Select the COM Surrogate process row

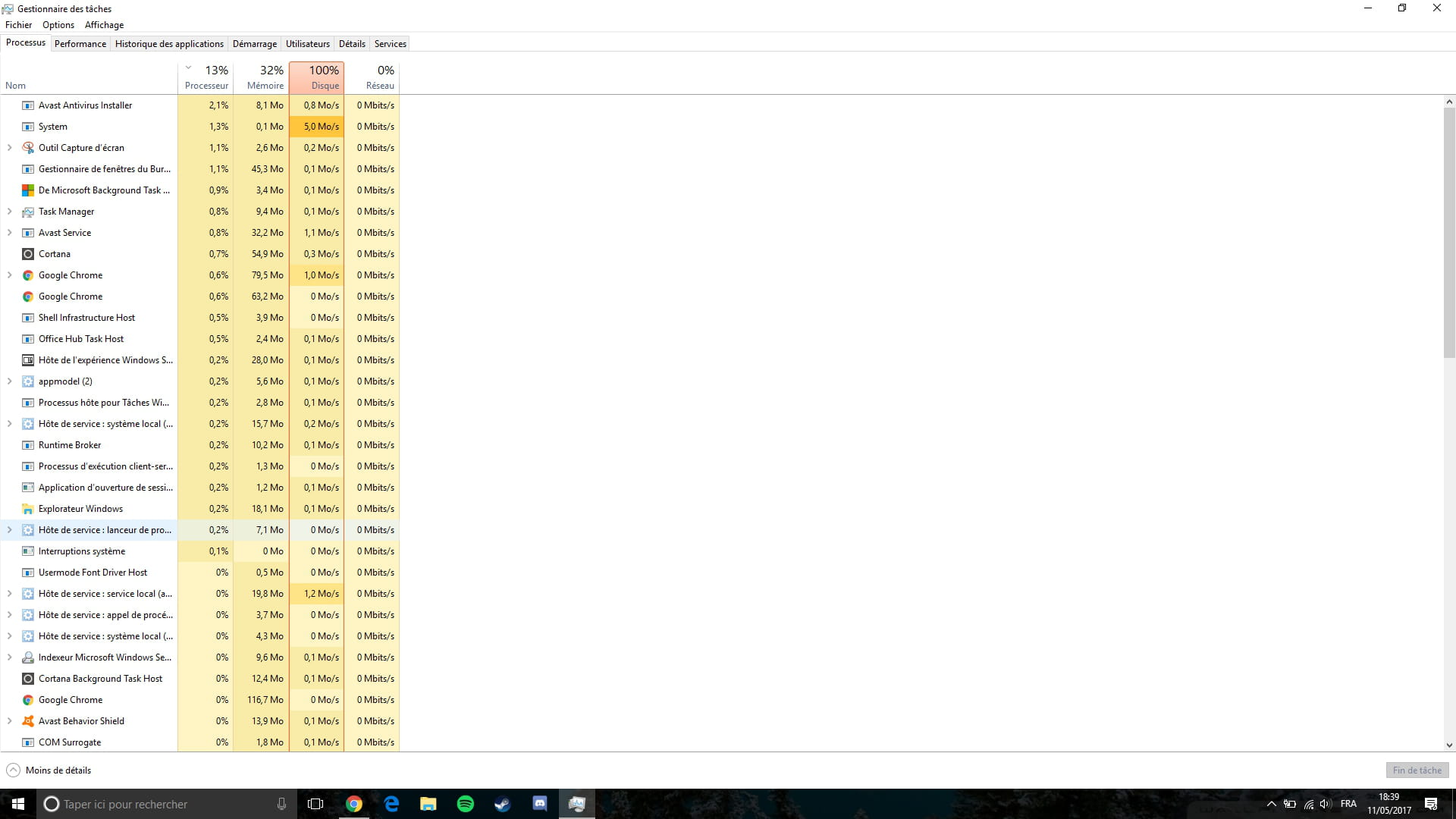click(200, 742)
